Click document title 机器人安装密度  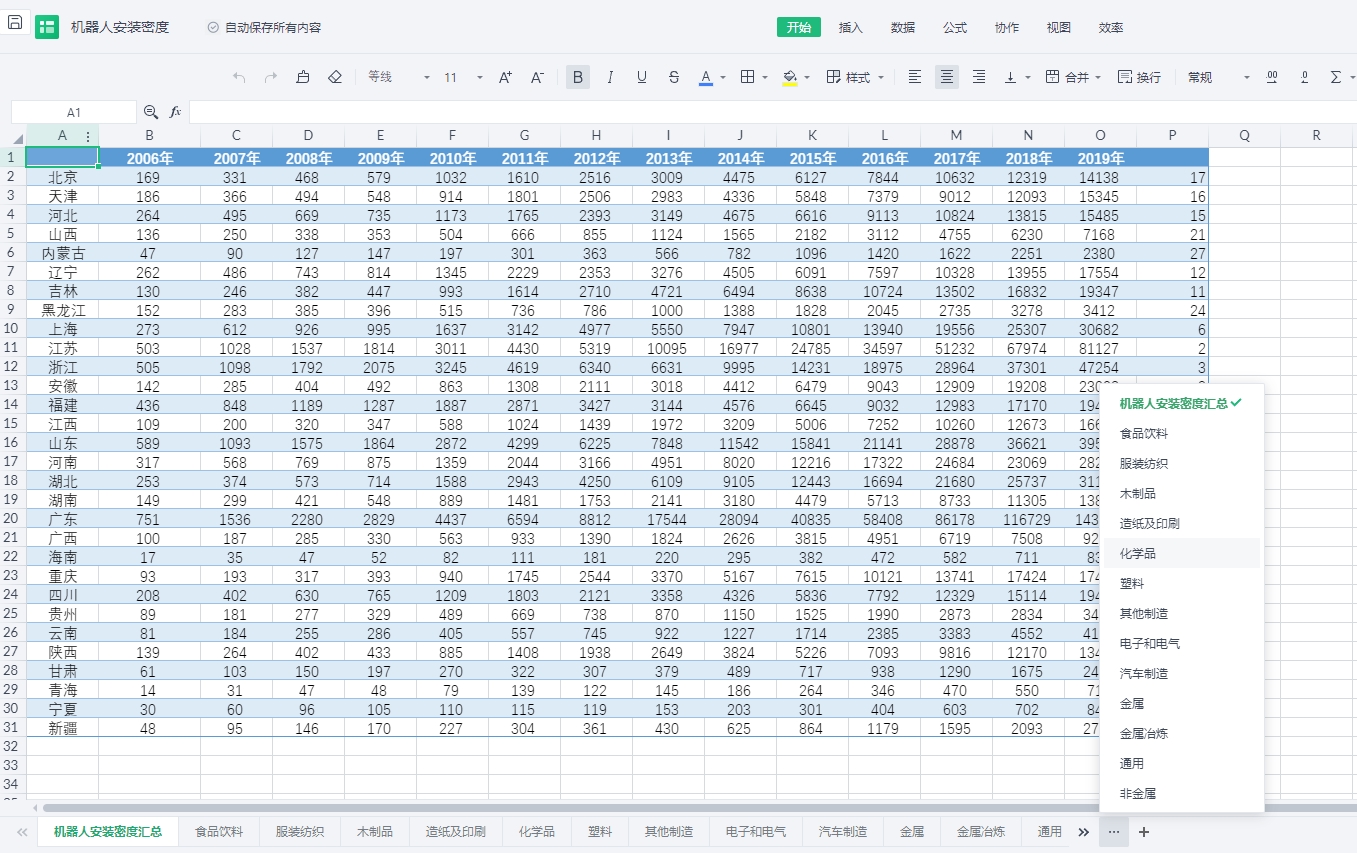coord(120,27)
